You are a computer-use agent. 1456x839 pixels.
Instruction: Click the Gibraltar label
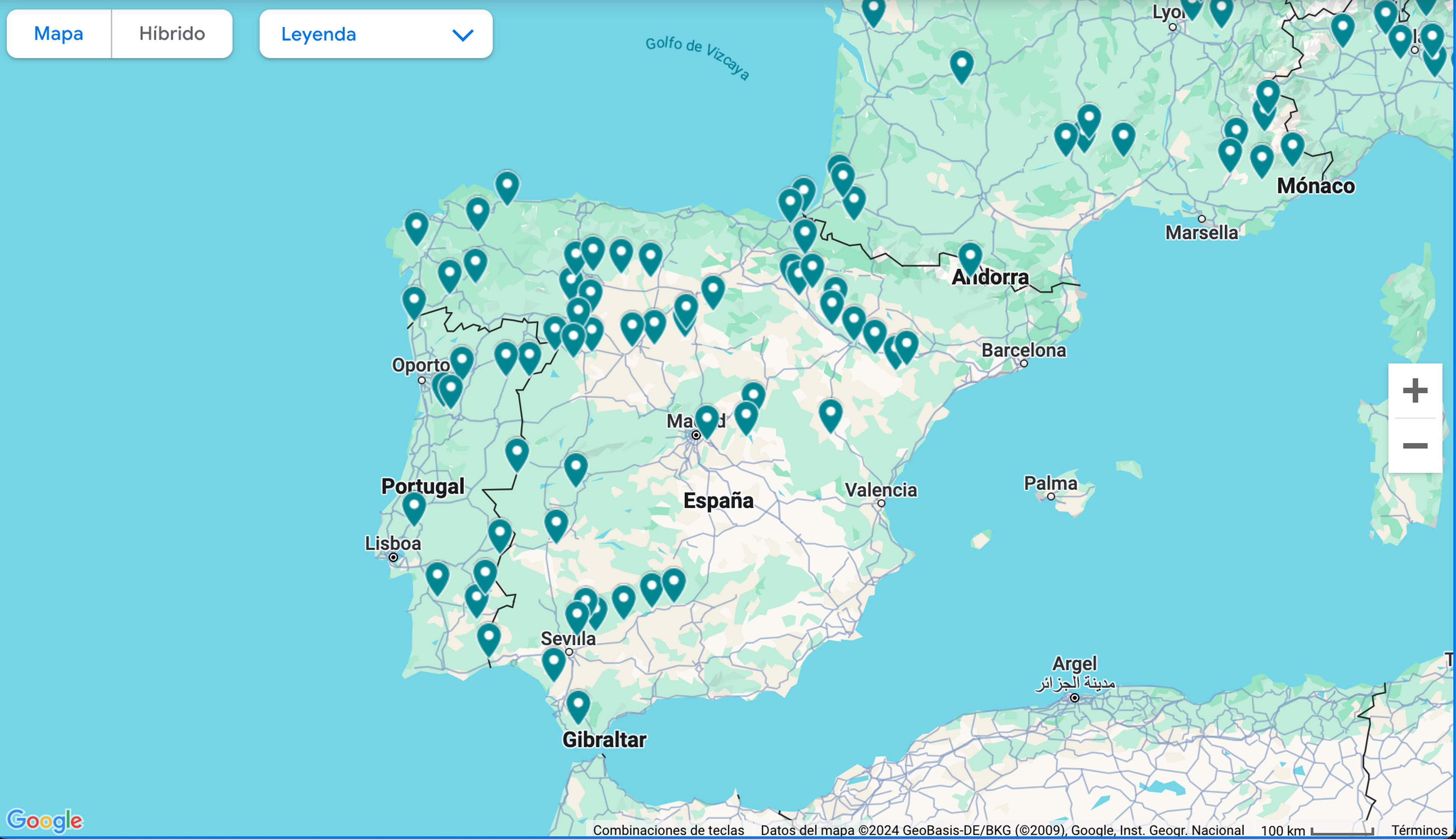(x=604, y=740)
